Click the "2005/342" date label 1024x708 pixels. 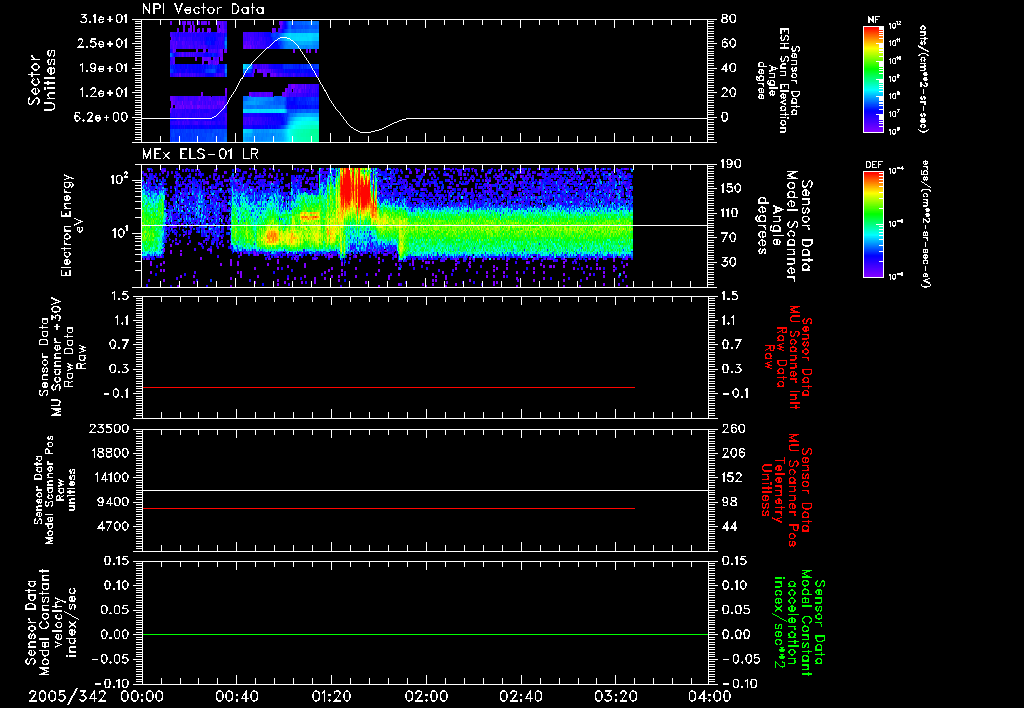click(x=67, y=696)
